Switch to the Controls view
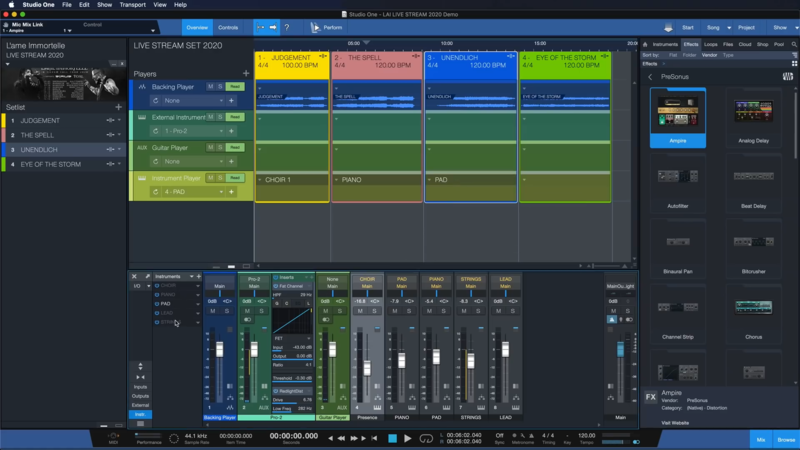Viewport: 800px width, 450px height. pyautogui.click(x=228, y=27)
